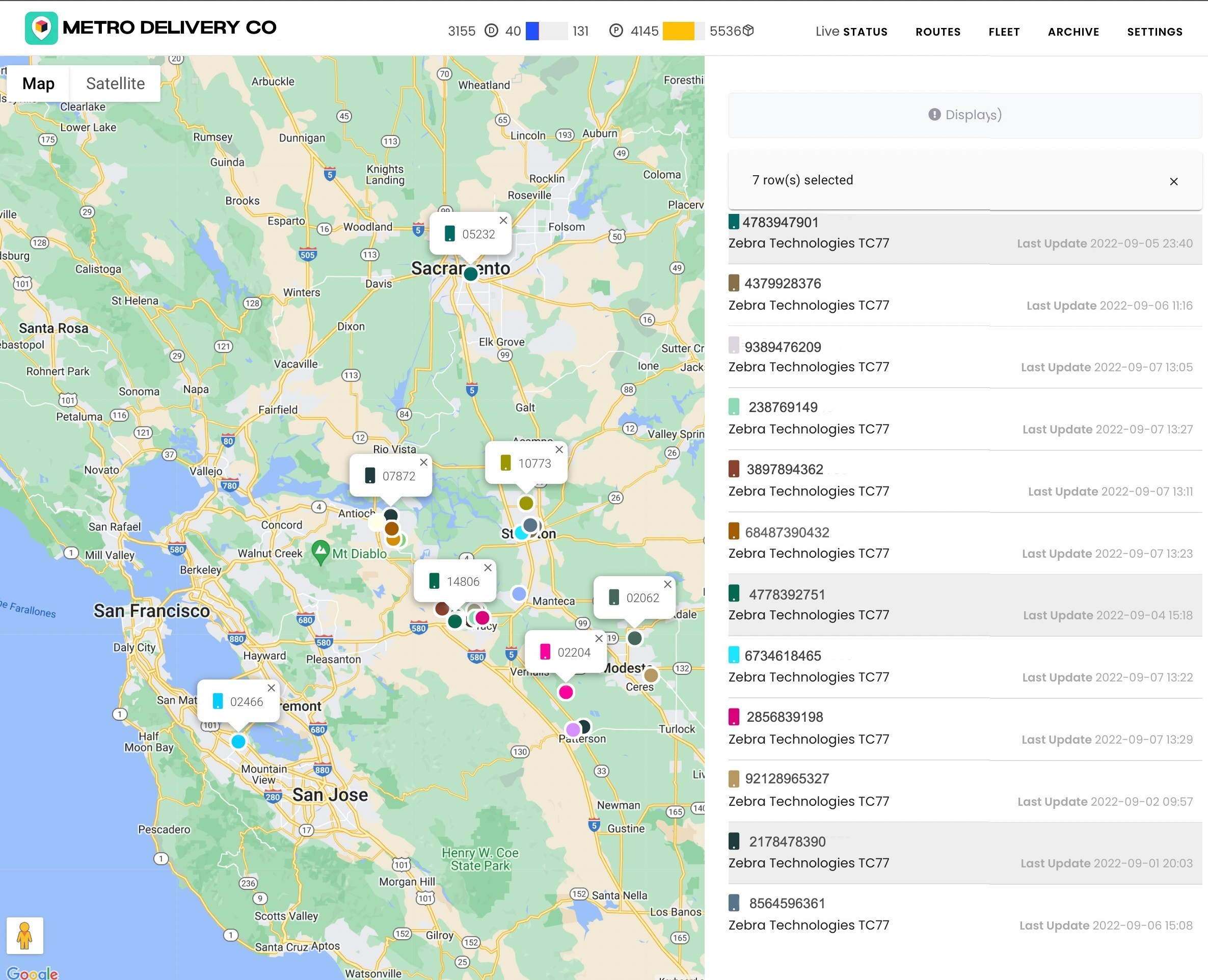The width and height of the screenshot is (1208, 980).
Task: Close the 10773 map popup
Action: pos(559,449)
